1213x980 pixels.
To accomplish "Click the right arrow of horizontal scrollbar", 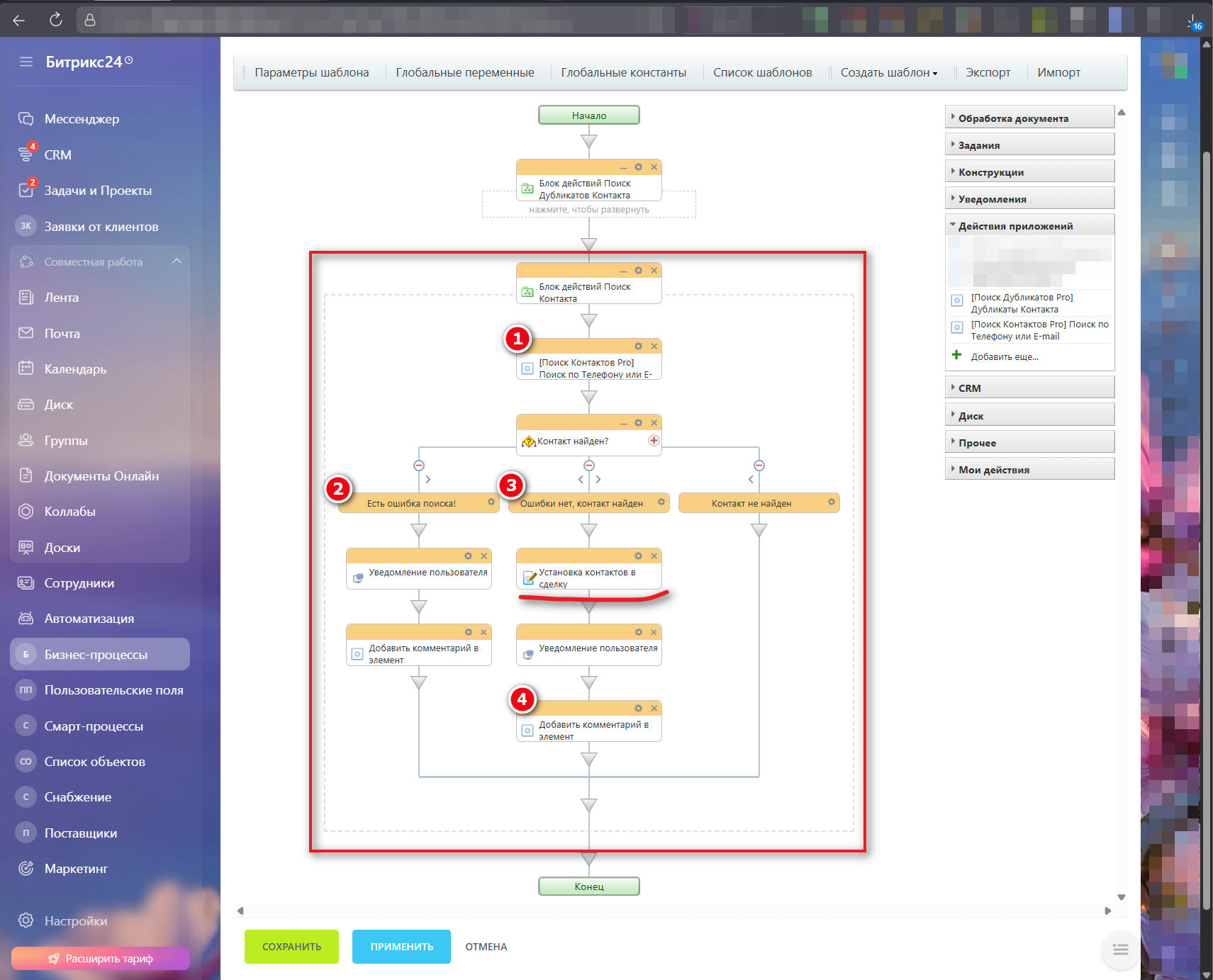I will pyautogui.click(x=1108, y=911).
